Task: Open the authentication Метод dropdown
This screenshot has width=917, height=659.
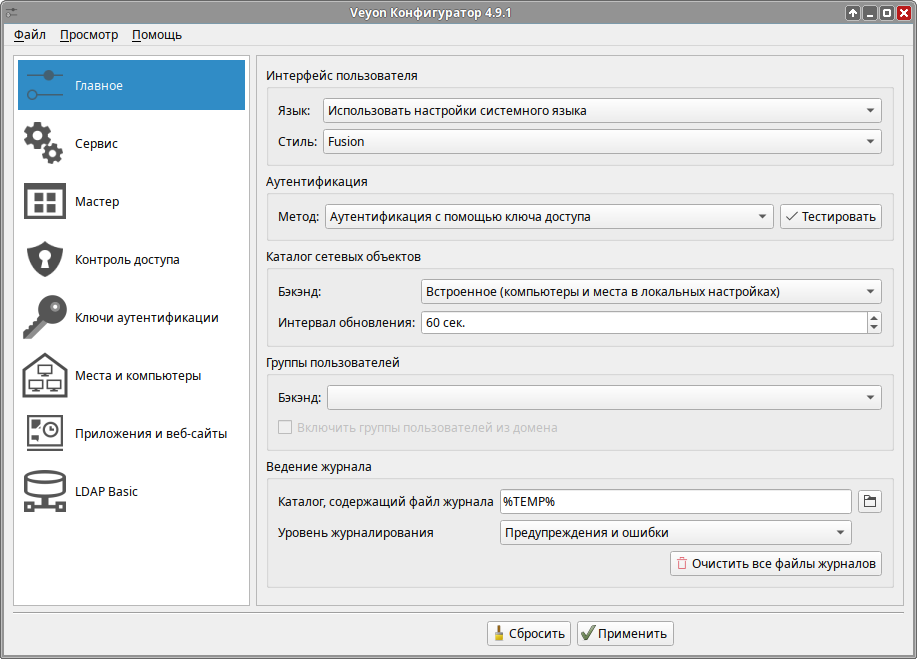Action: tap(549, 216)
